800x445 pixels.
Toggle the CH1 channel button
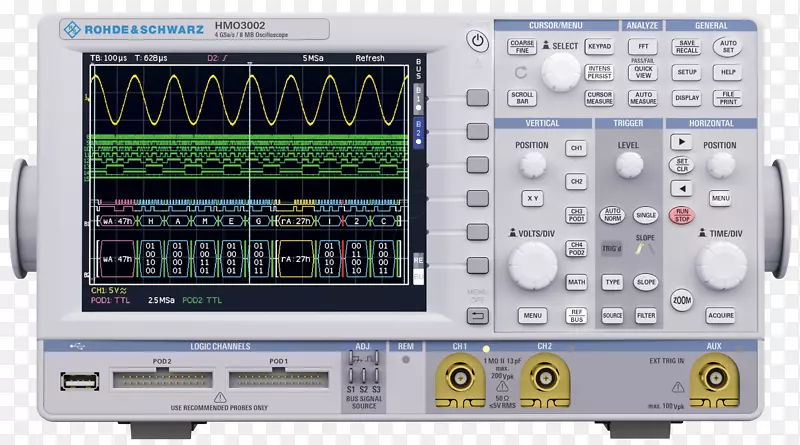(x=576, y=148)
